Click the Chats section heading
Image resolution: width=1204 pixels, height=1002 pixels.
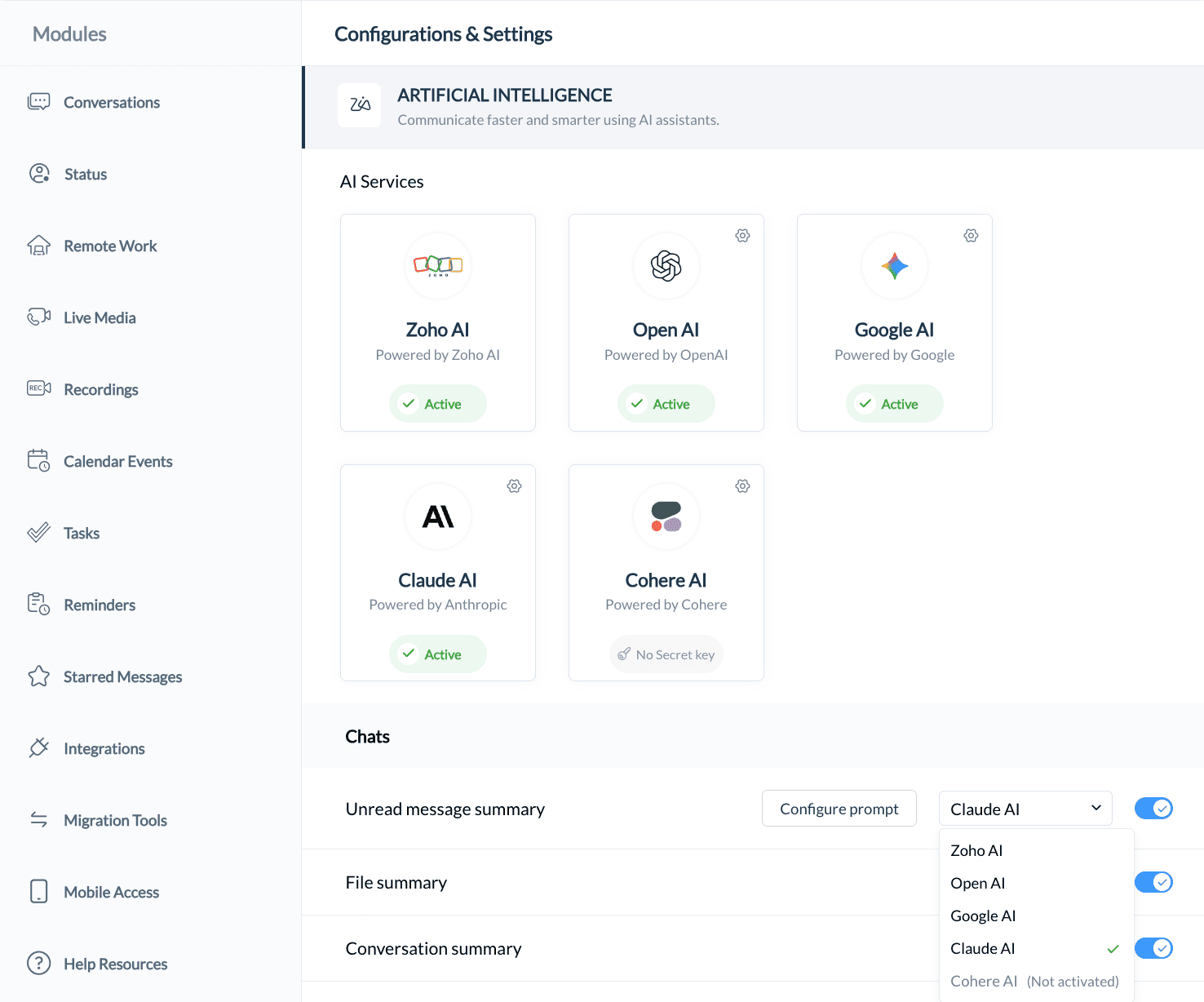(x=368, y=736)
